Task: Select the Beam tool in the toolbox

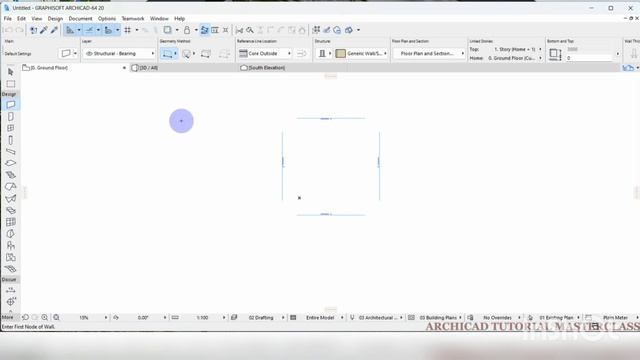Action: coord(11,151)
